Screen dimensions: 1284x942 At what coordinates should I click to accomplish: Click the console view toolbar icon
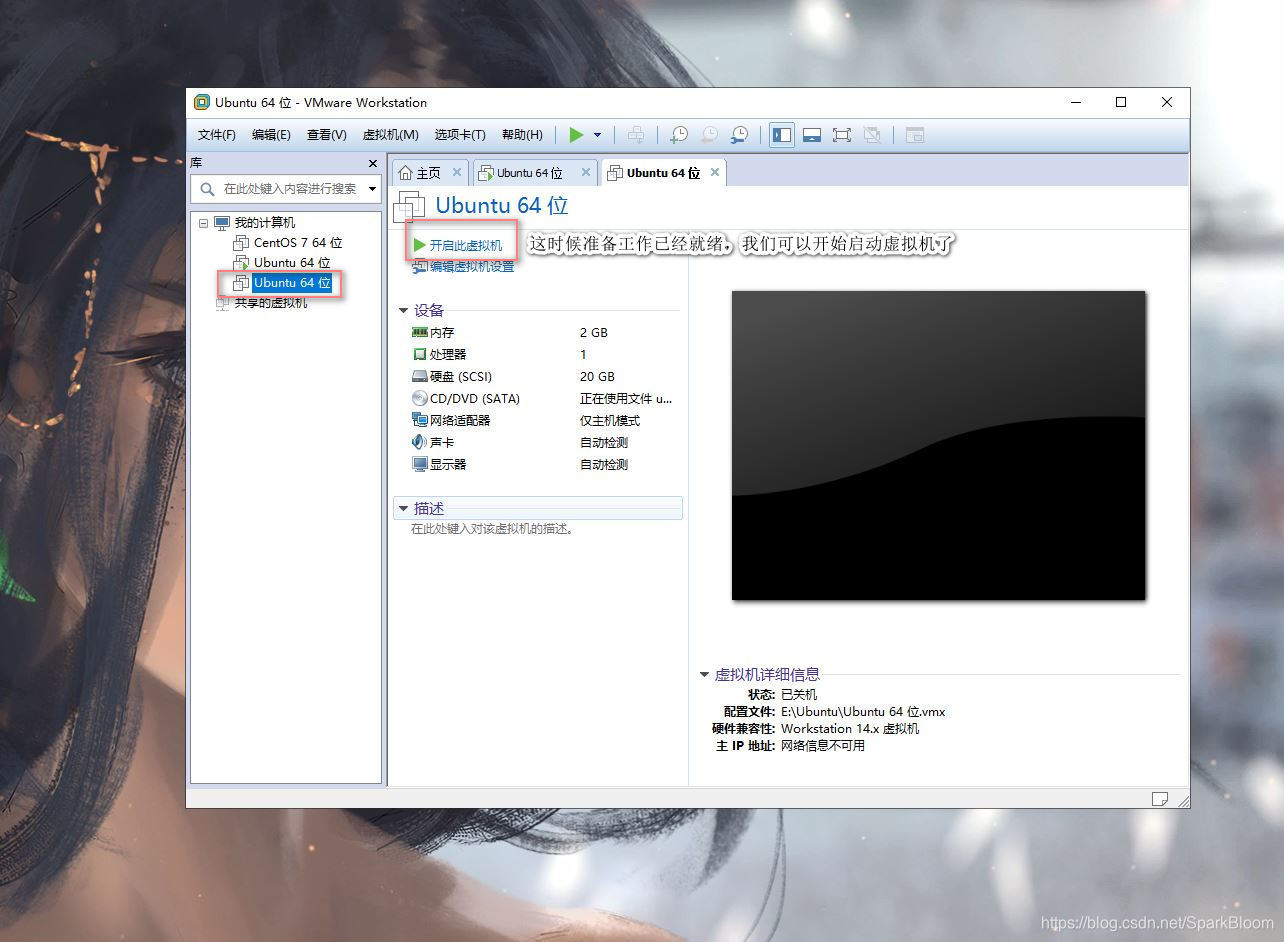(x=914, y=135)
